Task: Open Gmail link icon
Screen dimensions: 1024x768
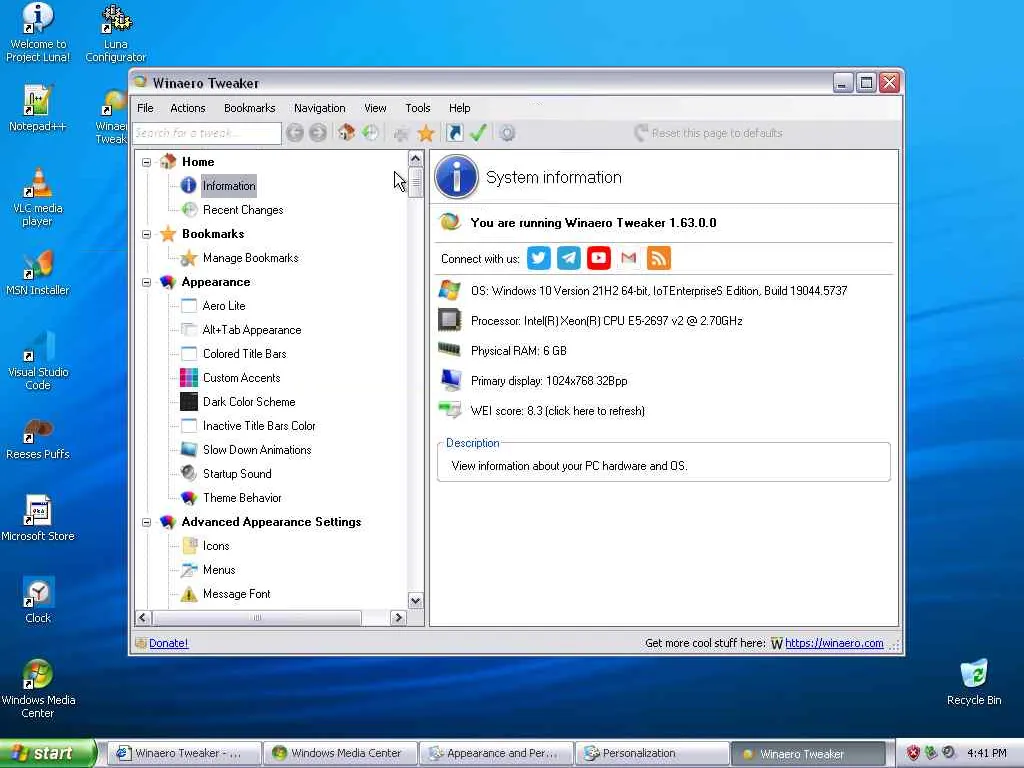Action: (629, 258)
